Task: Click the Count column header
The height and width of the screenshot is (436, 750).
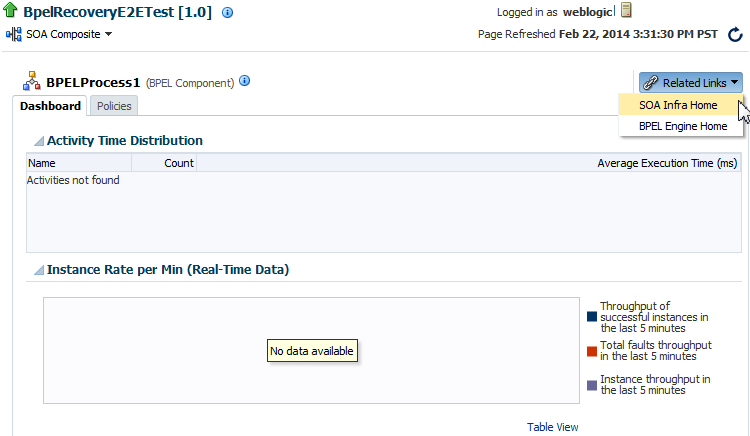Action: pyautogui.click(x=179, y=163)
